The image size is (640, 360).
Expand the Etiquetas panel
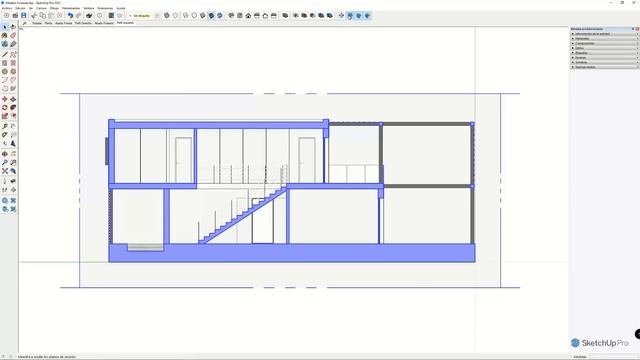[x=604, y=53]
